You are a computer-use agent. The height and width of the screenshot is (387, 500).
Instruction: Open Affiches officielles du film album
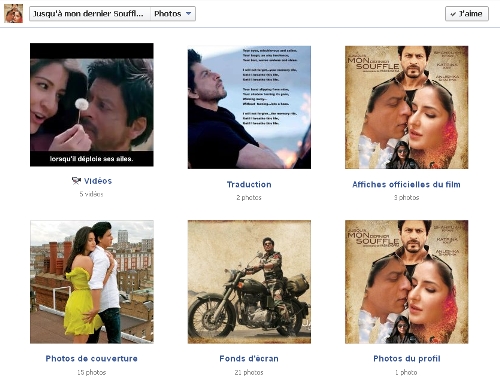[x=406, y=184]
